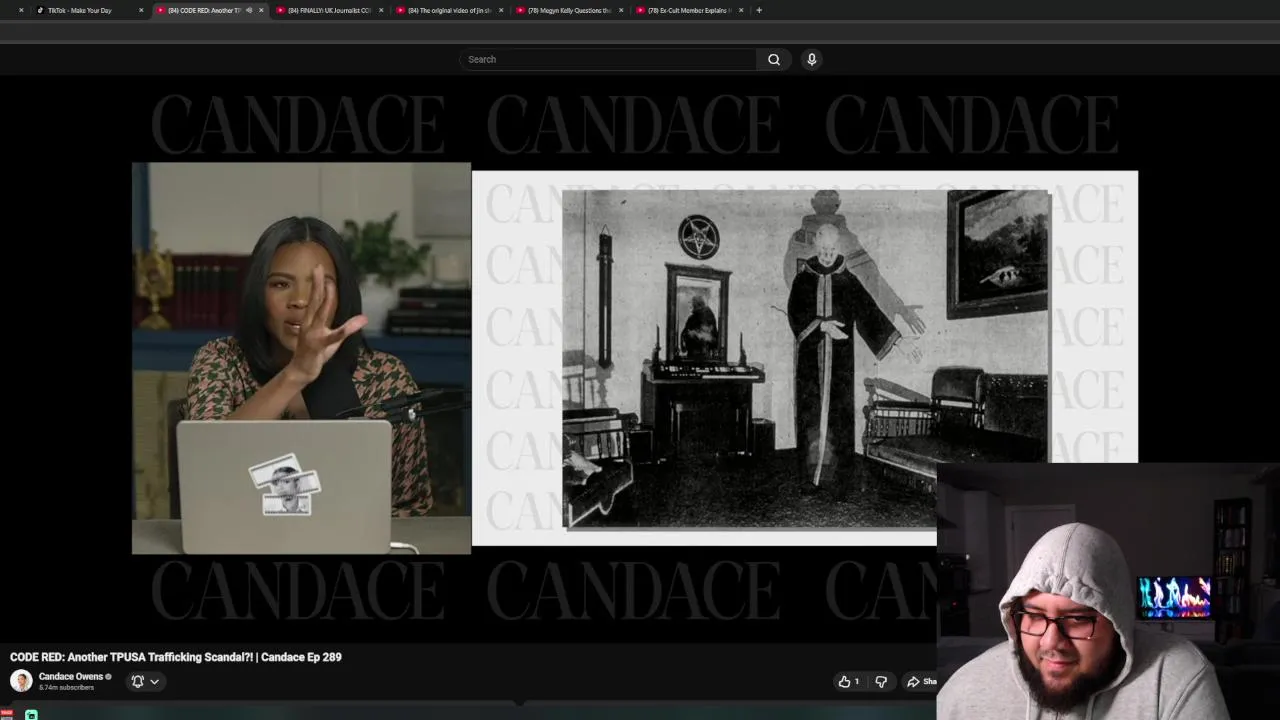Image resolution: width=1280 pixels, height=720 pixels.
Task: Close the TikTok tab
Action: 141,10
